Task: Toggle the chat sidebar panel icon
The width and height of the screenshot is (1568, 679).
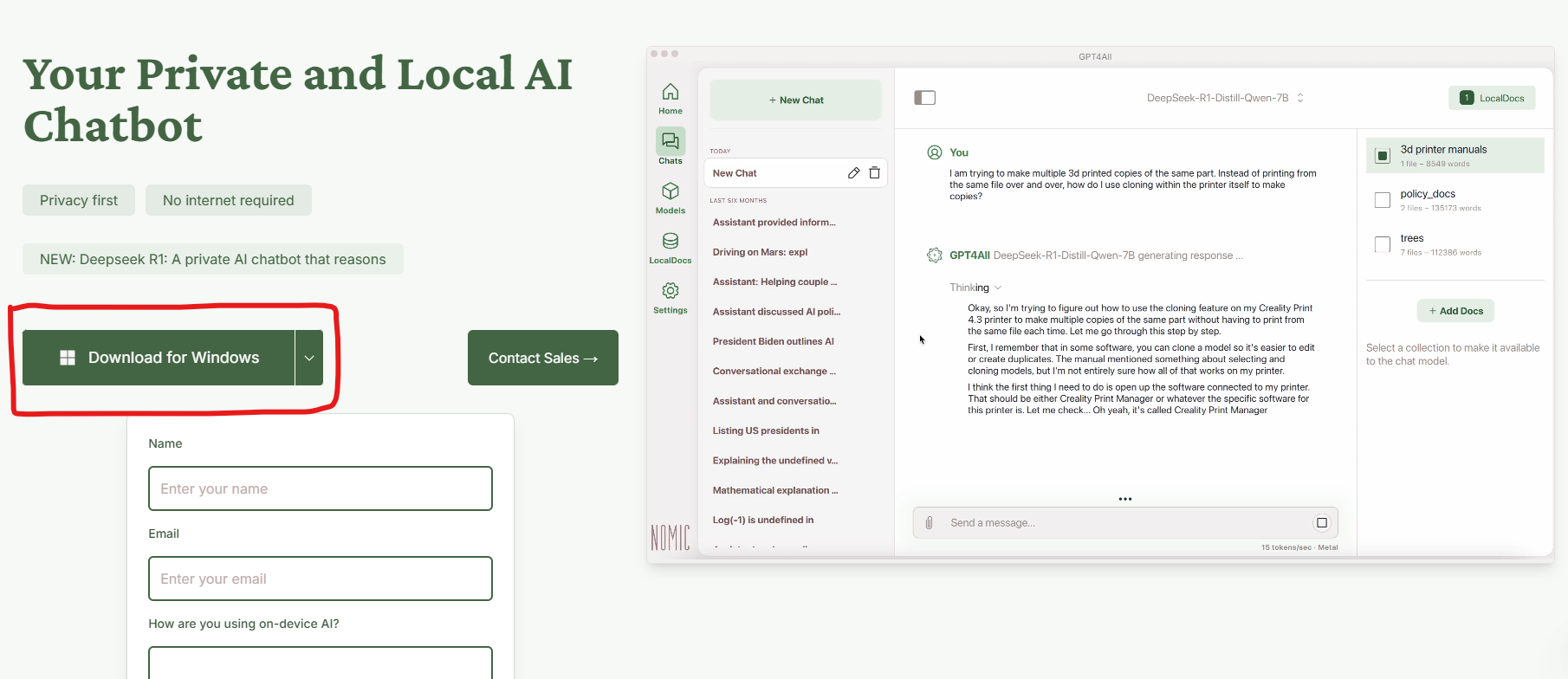Action: tap(924, 98)
